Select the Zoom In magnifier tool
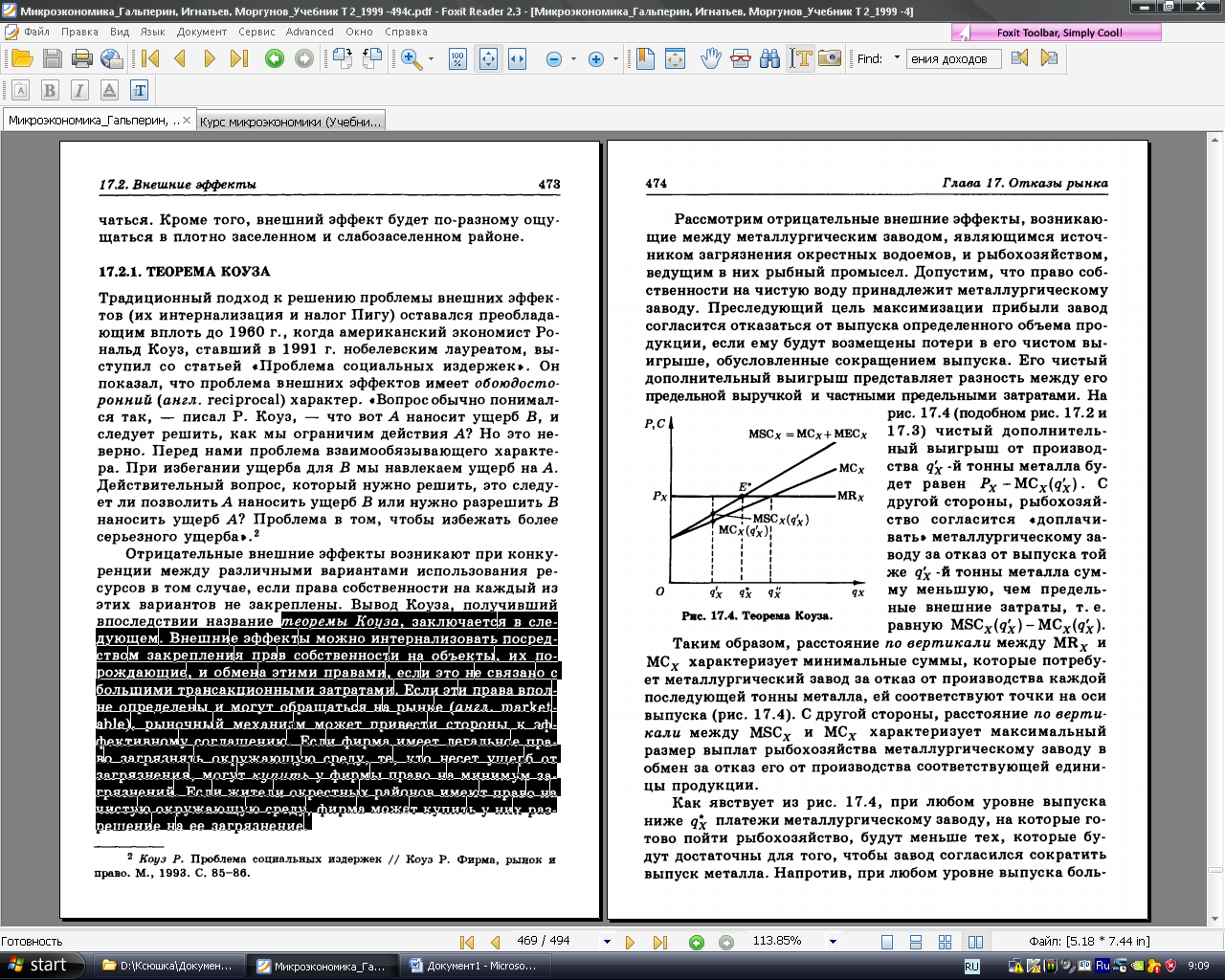This screenshot has height=980, width=1225. pos(412,58)
